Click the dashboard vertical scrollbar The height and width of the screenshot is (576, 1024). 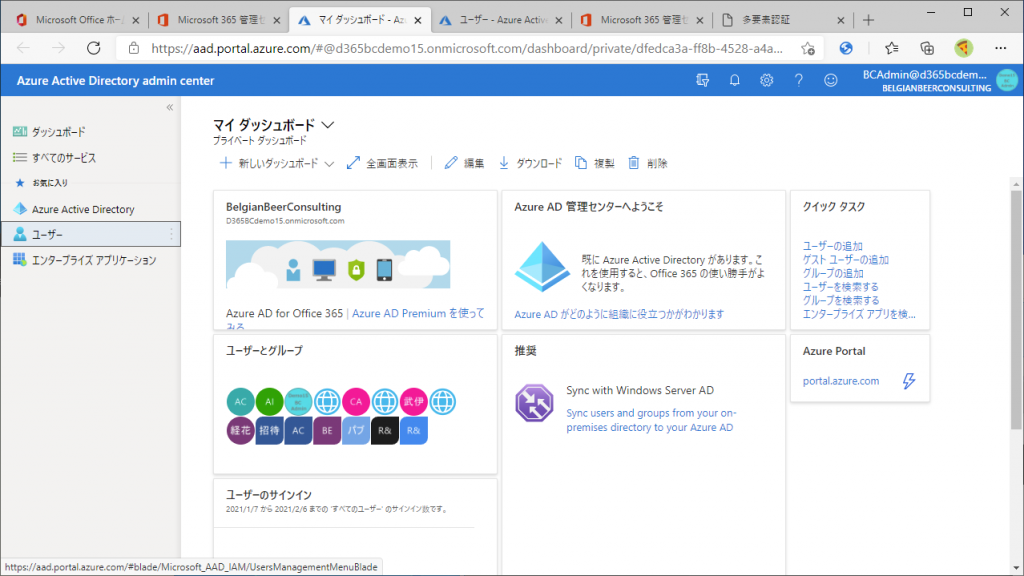1016,310
